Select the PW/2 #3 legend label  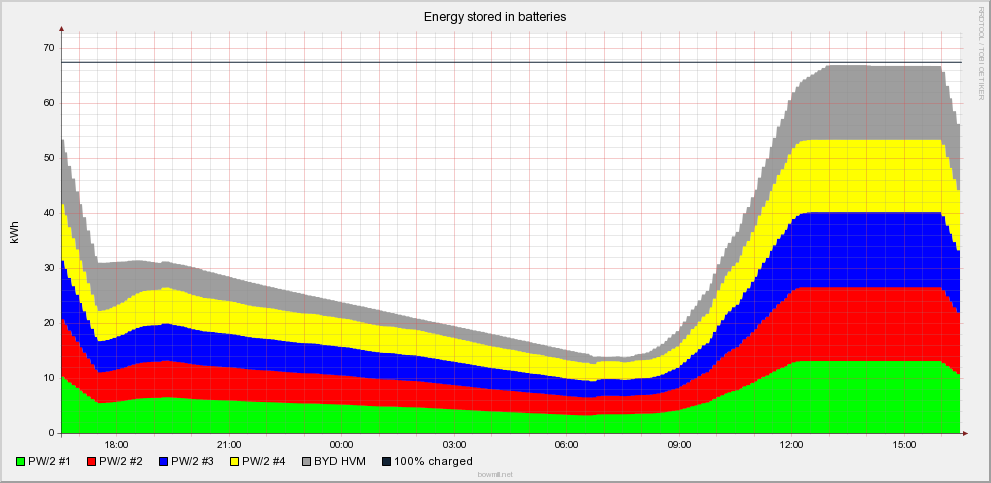195,462
